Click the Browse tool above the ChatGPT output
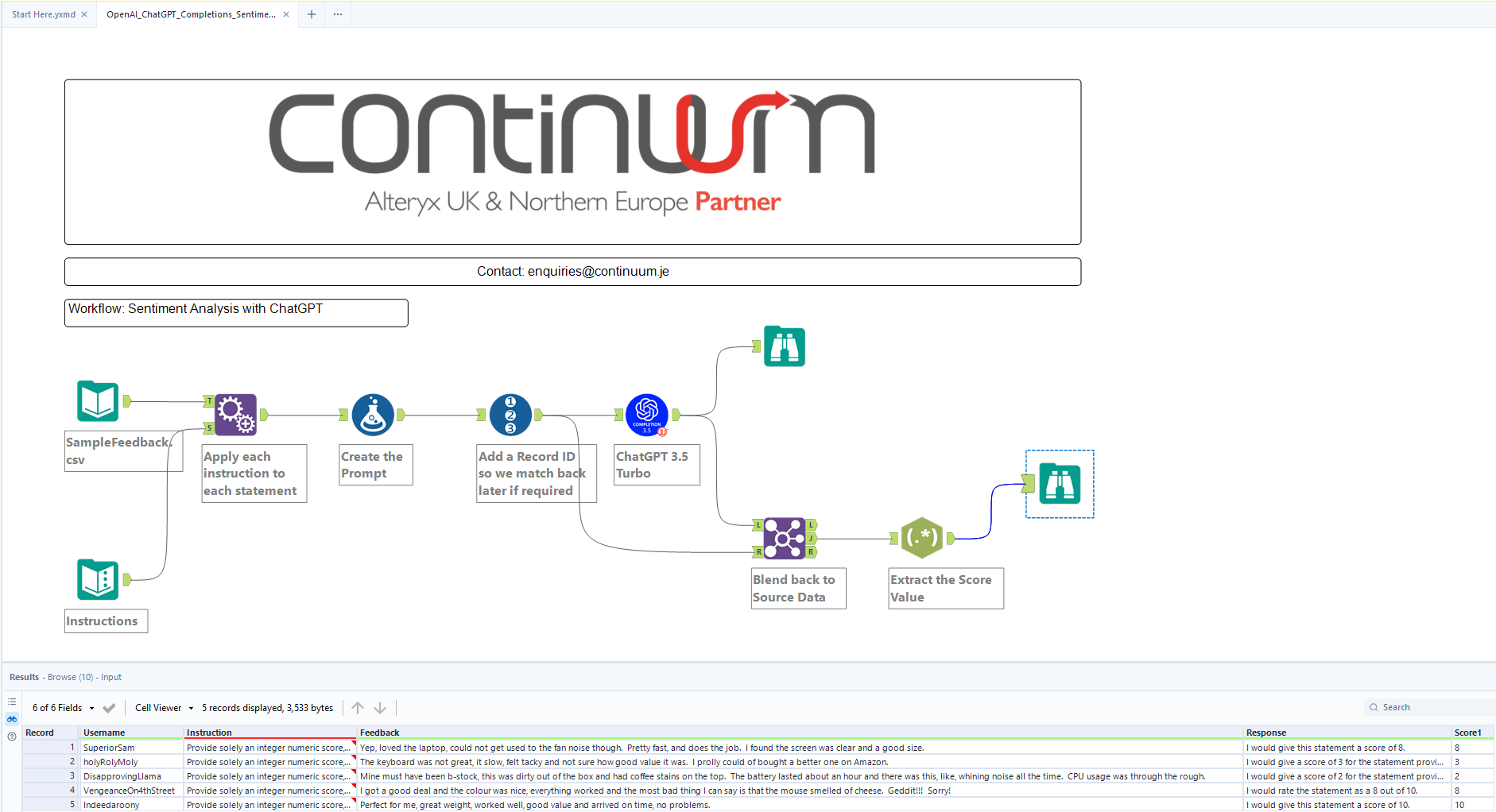Viewport: 1496px width, 812px height. click(x=784, y=346)
